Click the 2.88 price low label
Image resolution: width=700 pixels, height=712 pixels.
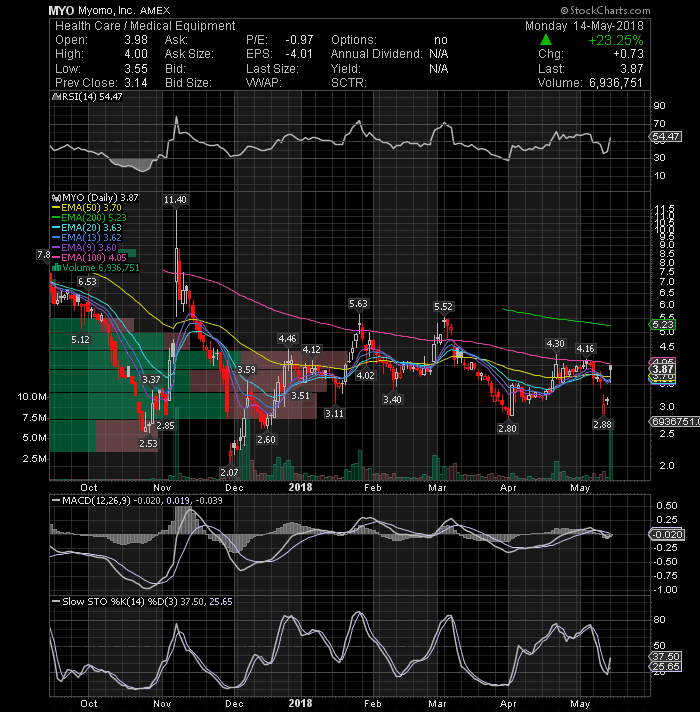point(603,425)
